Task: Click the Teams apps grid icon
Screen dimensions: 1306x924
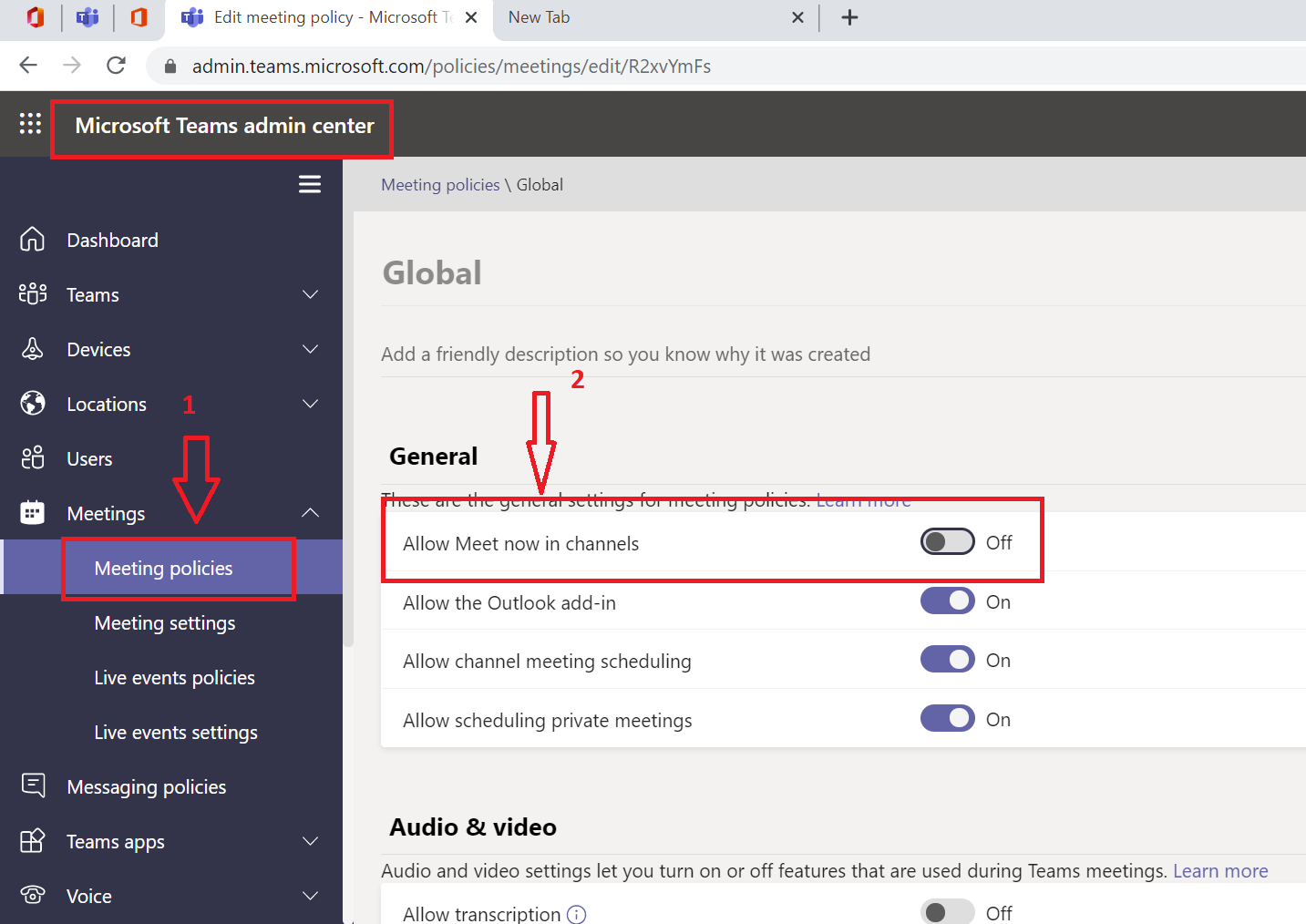Action: pyautogui.click(x=33, y=841)
